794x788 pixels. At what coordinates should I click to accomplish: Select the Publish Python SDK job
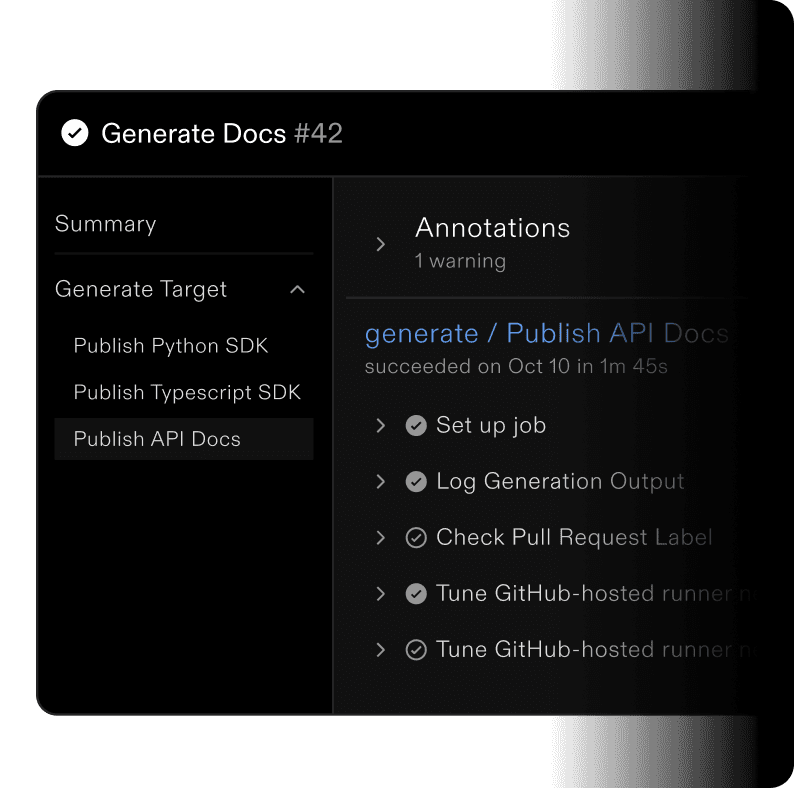tap(171, 346)
